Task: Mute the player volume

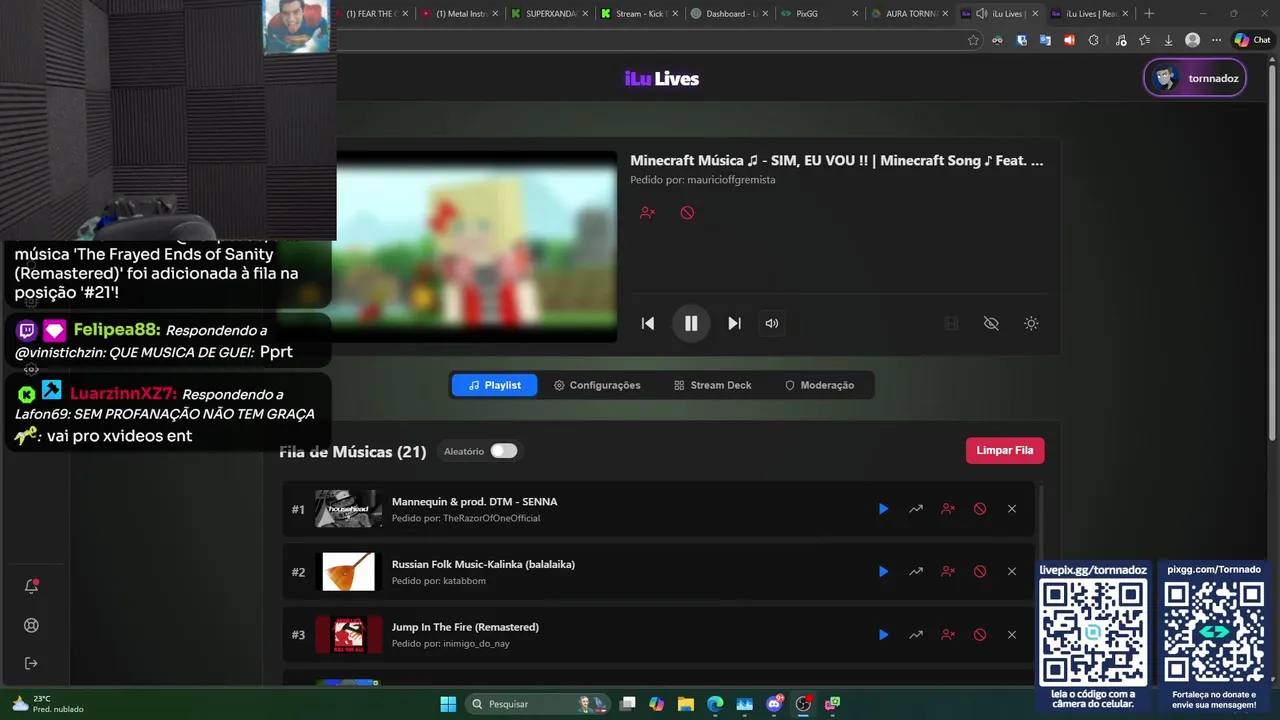Action: [x=772, y=323]
